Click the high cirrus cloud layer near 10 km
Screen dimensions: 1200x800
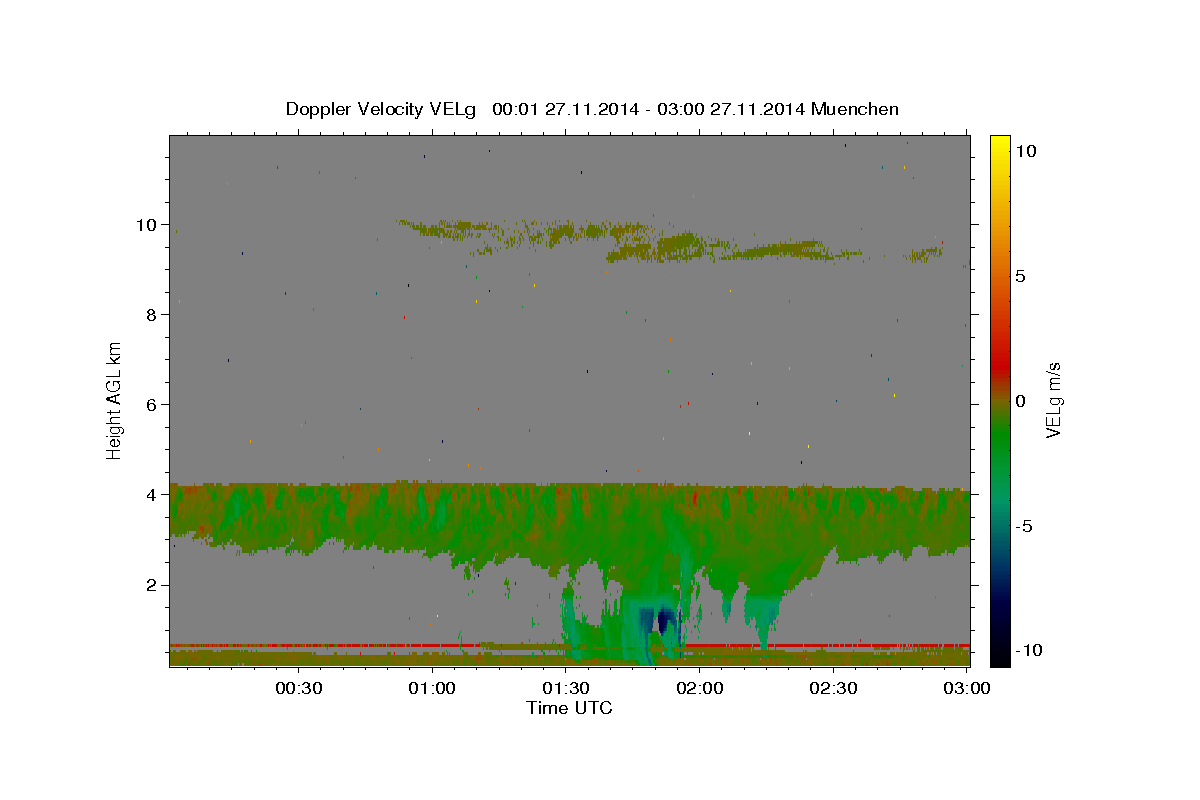670,242
